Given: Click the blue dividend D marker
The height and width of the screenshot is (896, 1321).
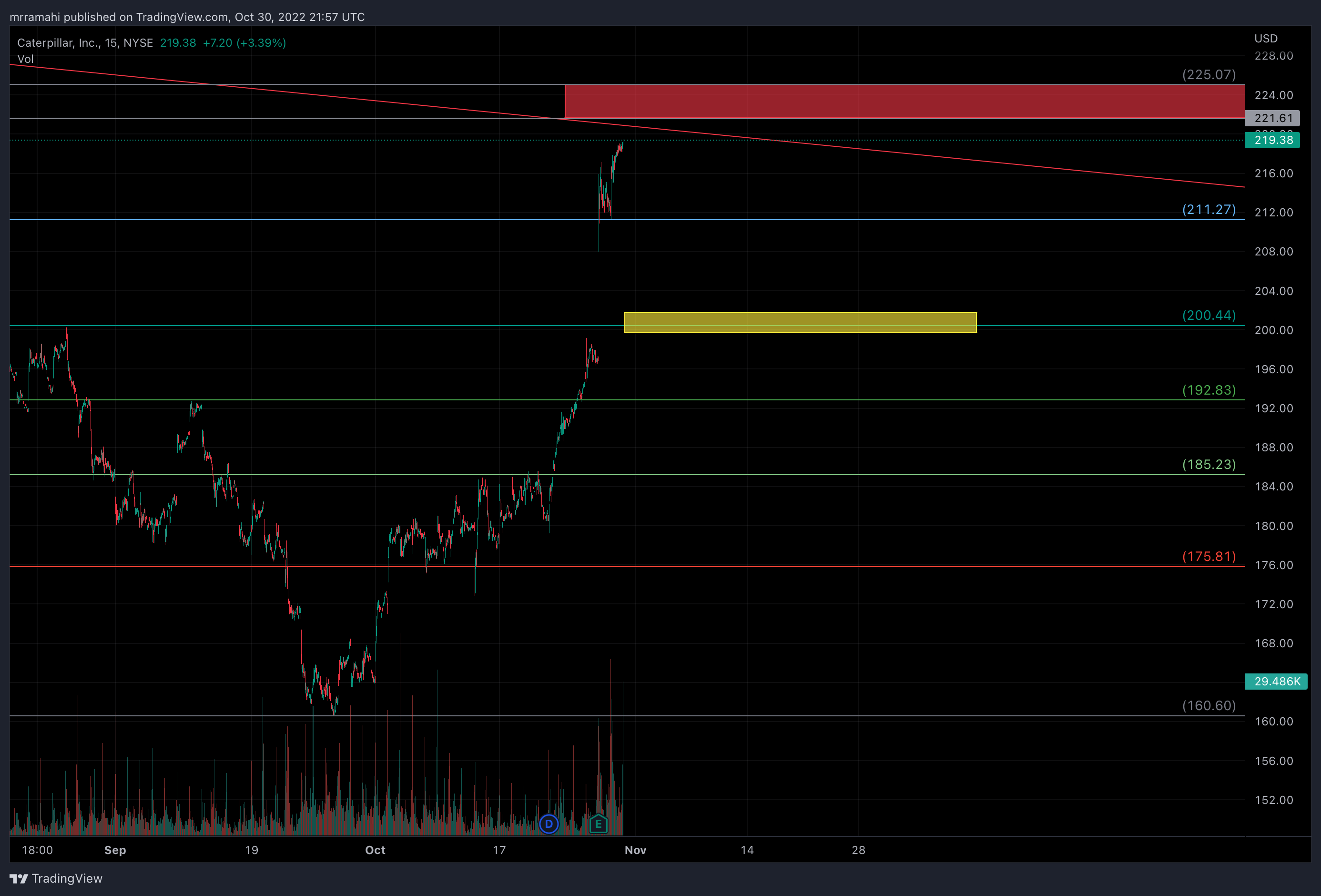Looking at the screenshot, I should point(549,824).
